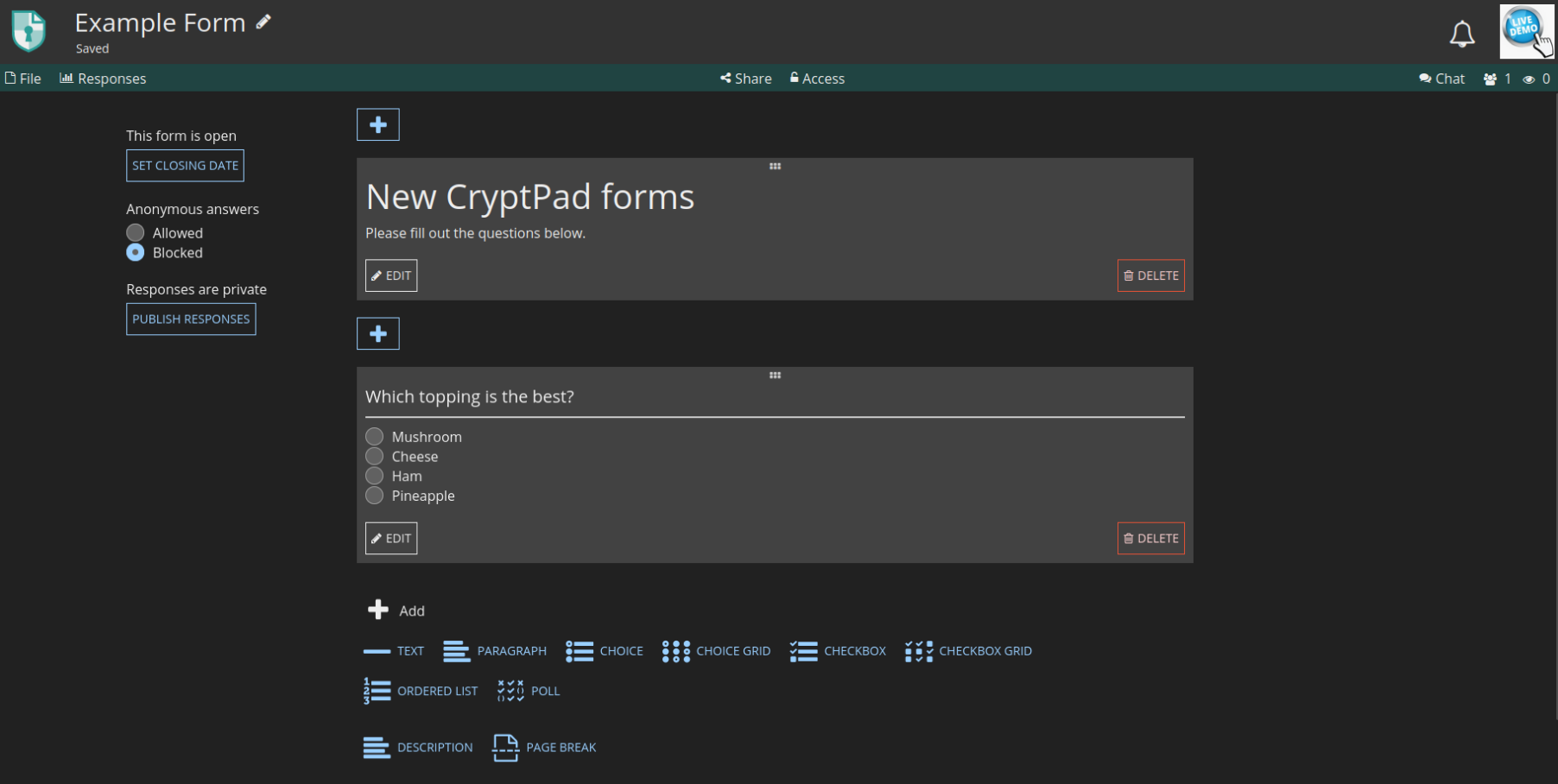This screenshot has height=784, width=1558.
Task: Add a Poll question
Action: click(529, 691)
